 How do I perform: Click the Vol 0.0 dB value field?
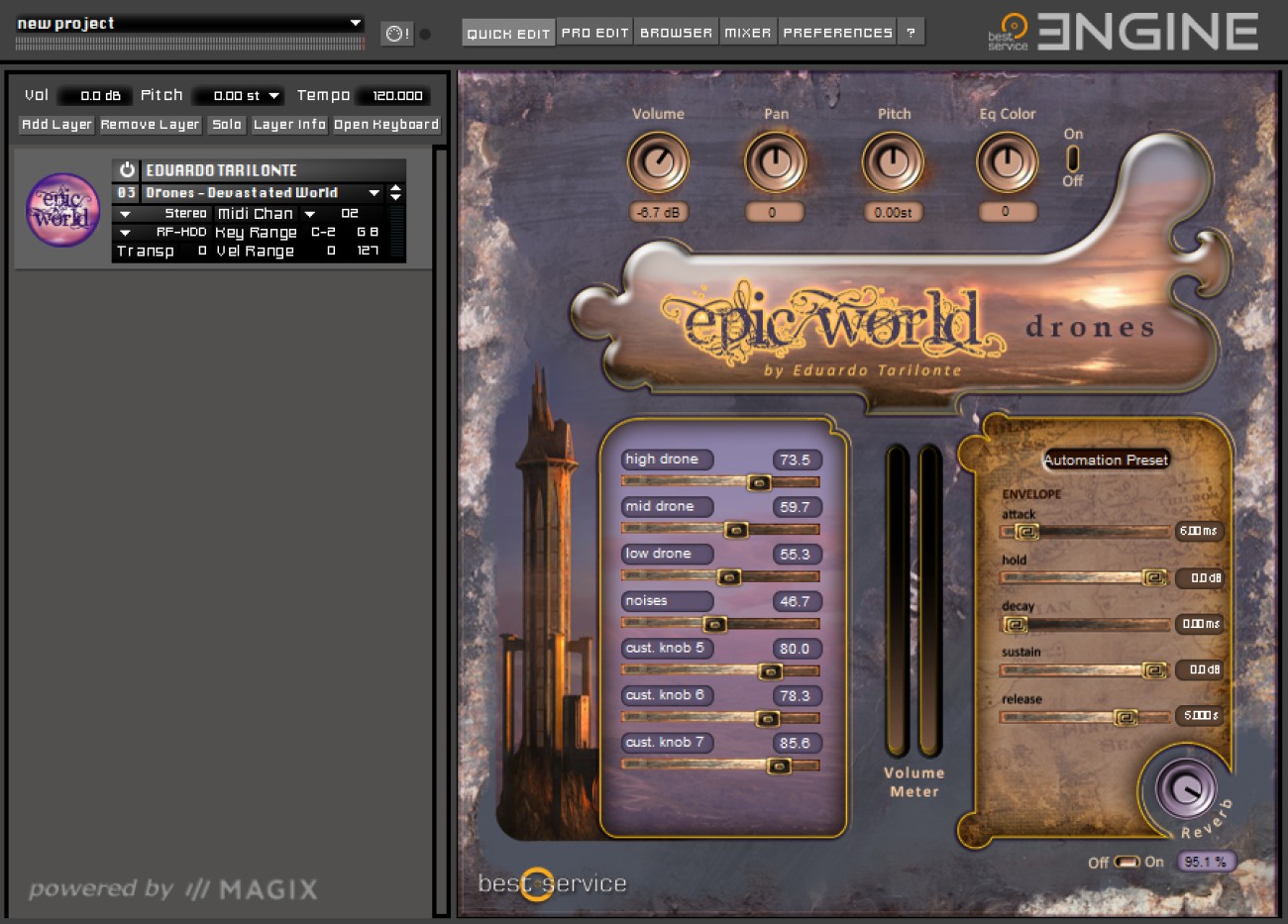click(95, 96)
